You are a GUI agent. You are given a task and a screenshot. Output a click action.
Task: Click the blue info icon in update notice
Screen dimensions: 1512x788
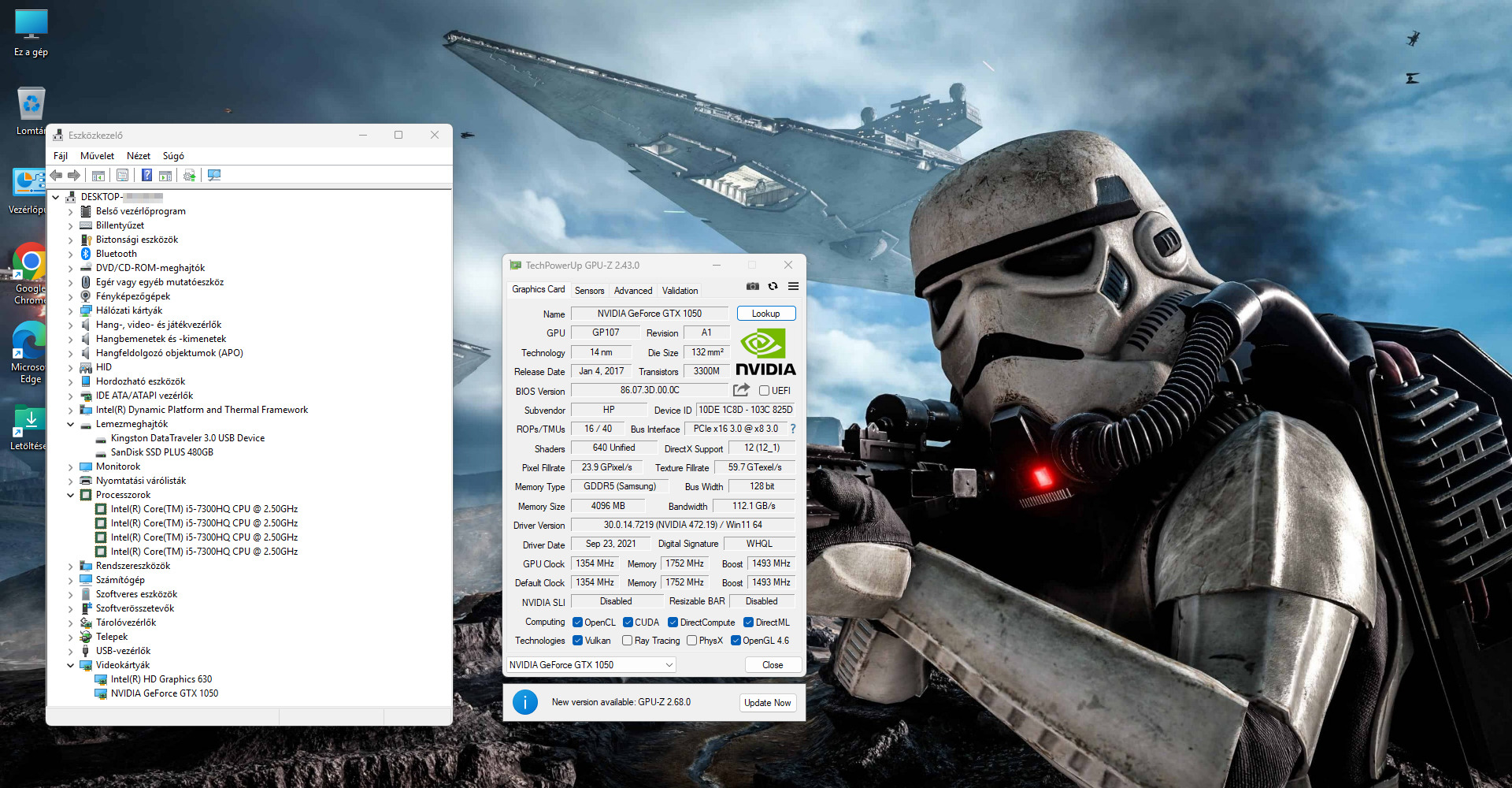tap(524, 702)
